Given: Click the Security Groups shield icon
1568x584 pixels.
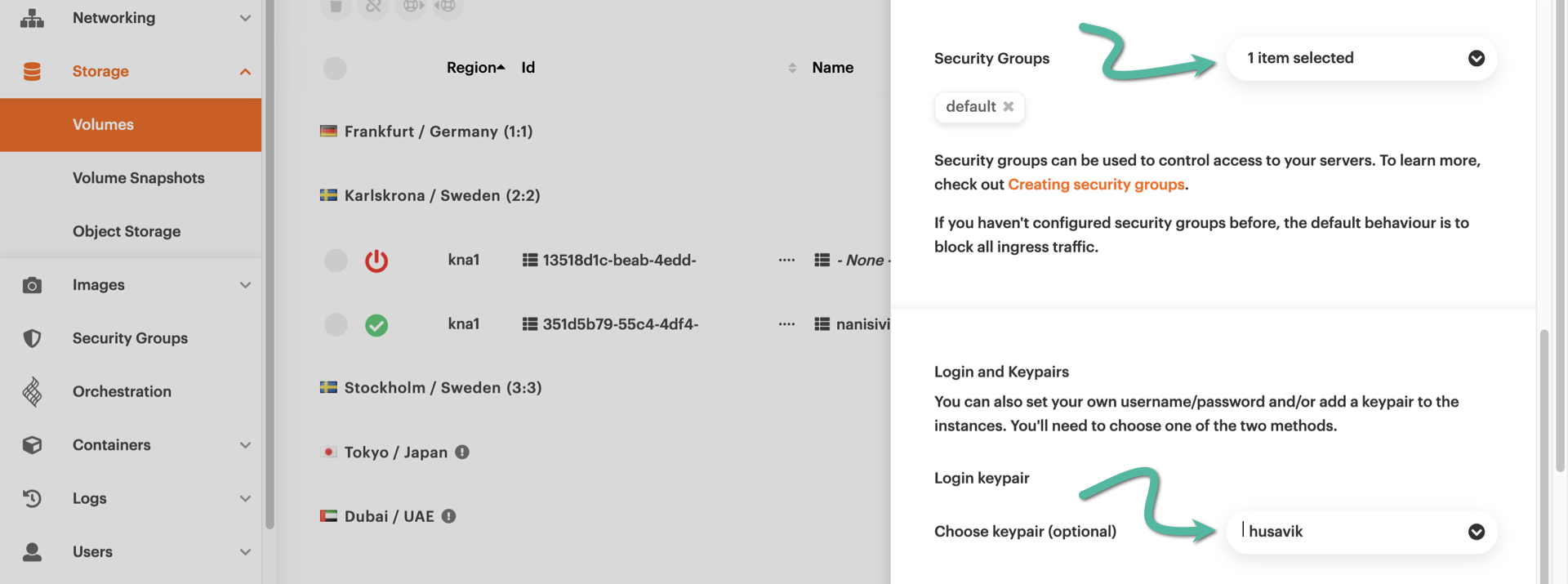Looking at the screenshot, I should click(x=31, y=337).
